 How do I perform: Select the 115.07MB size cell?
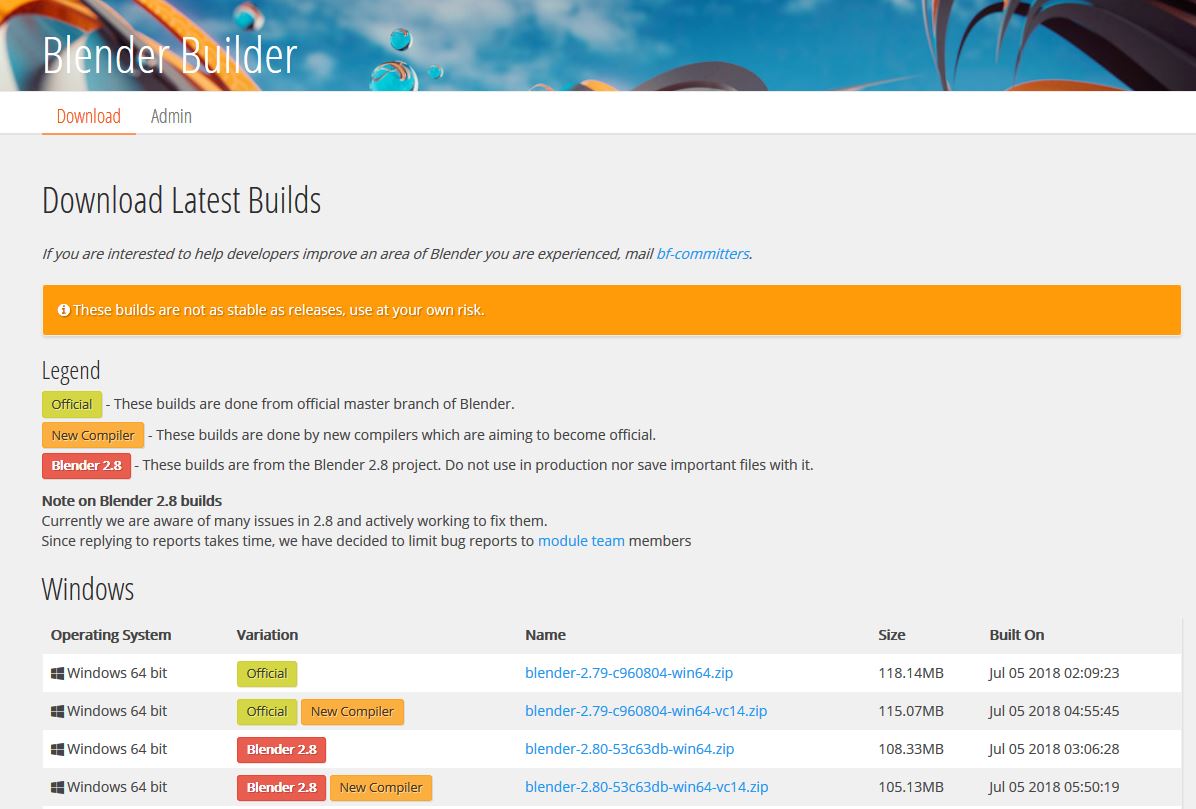(x=911, y=711)
